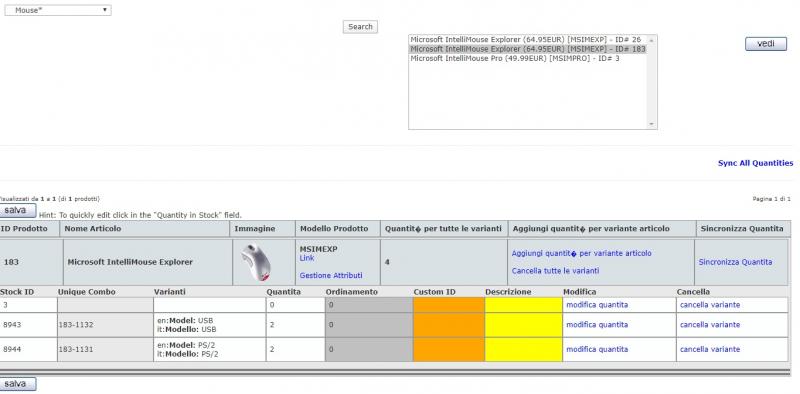The height and width of the screenshot is (394, 800).
Task: Click the quantity field of stock ID 3
Action: point(295,305)
